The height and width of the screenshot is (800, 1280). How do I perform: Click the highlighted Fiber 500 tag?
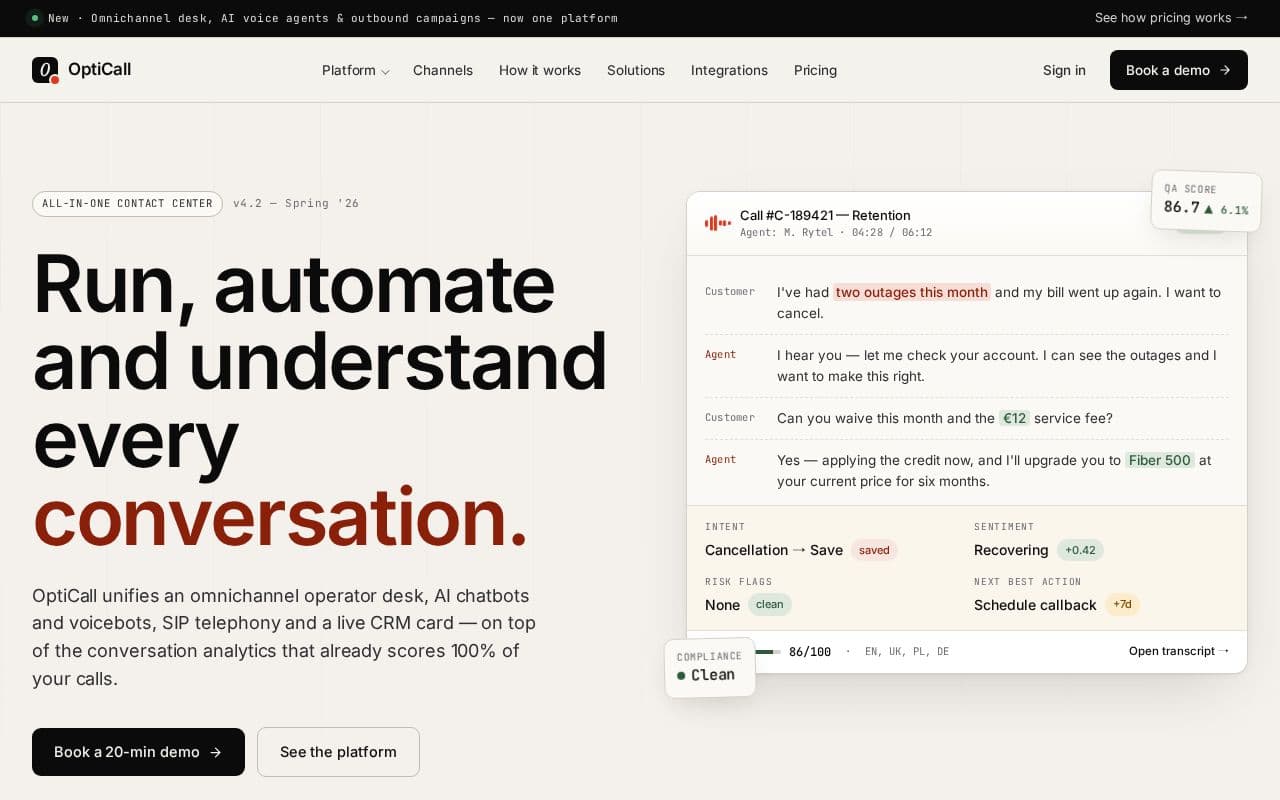[1160, 460]
